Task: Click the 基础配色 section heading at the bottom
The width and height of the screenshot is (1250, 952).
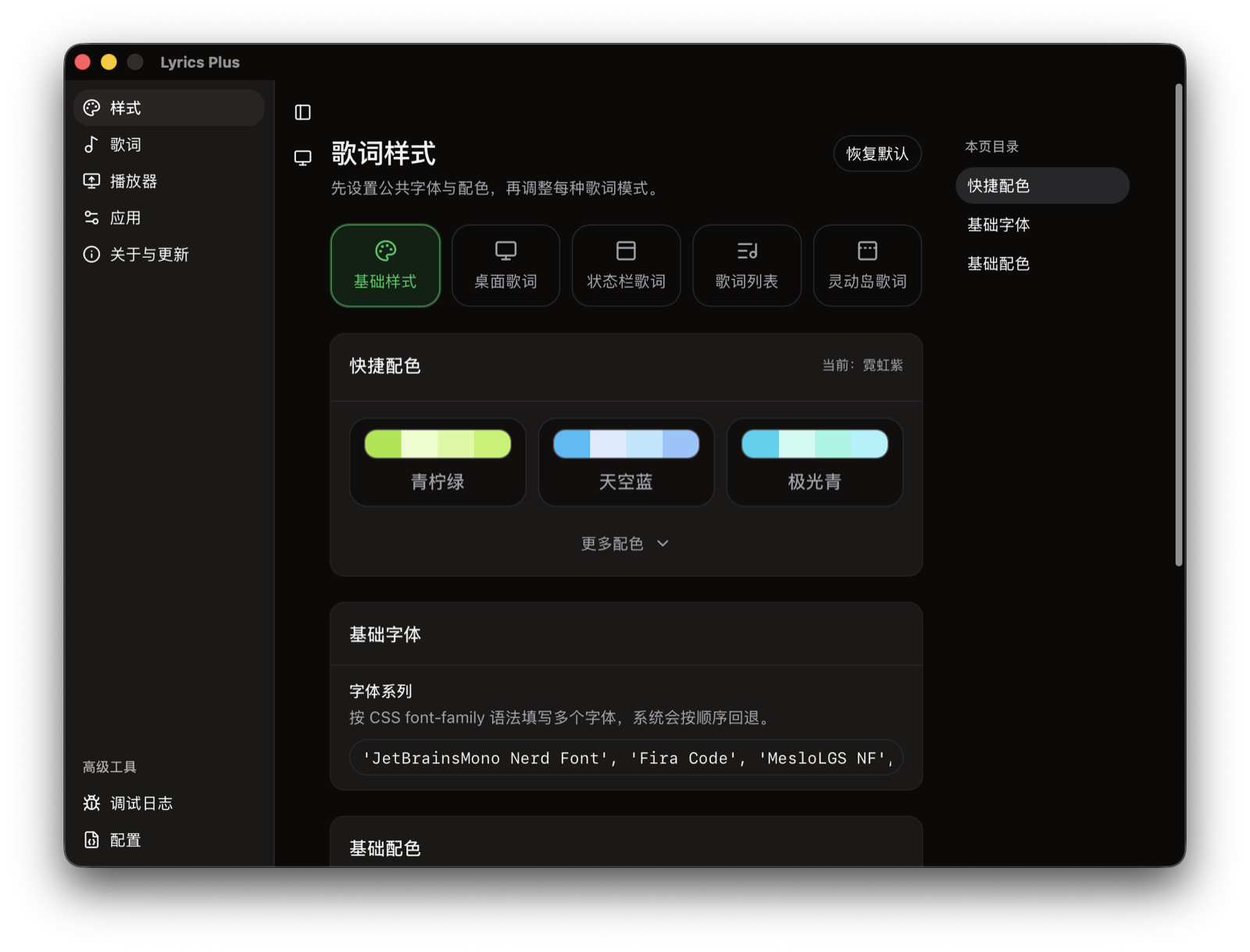Action: (385, 848)
